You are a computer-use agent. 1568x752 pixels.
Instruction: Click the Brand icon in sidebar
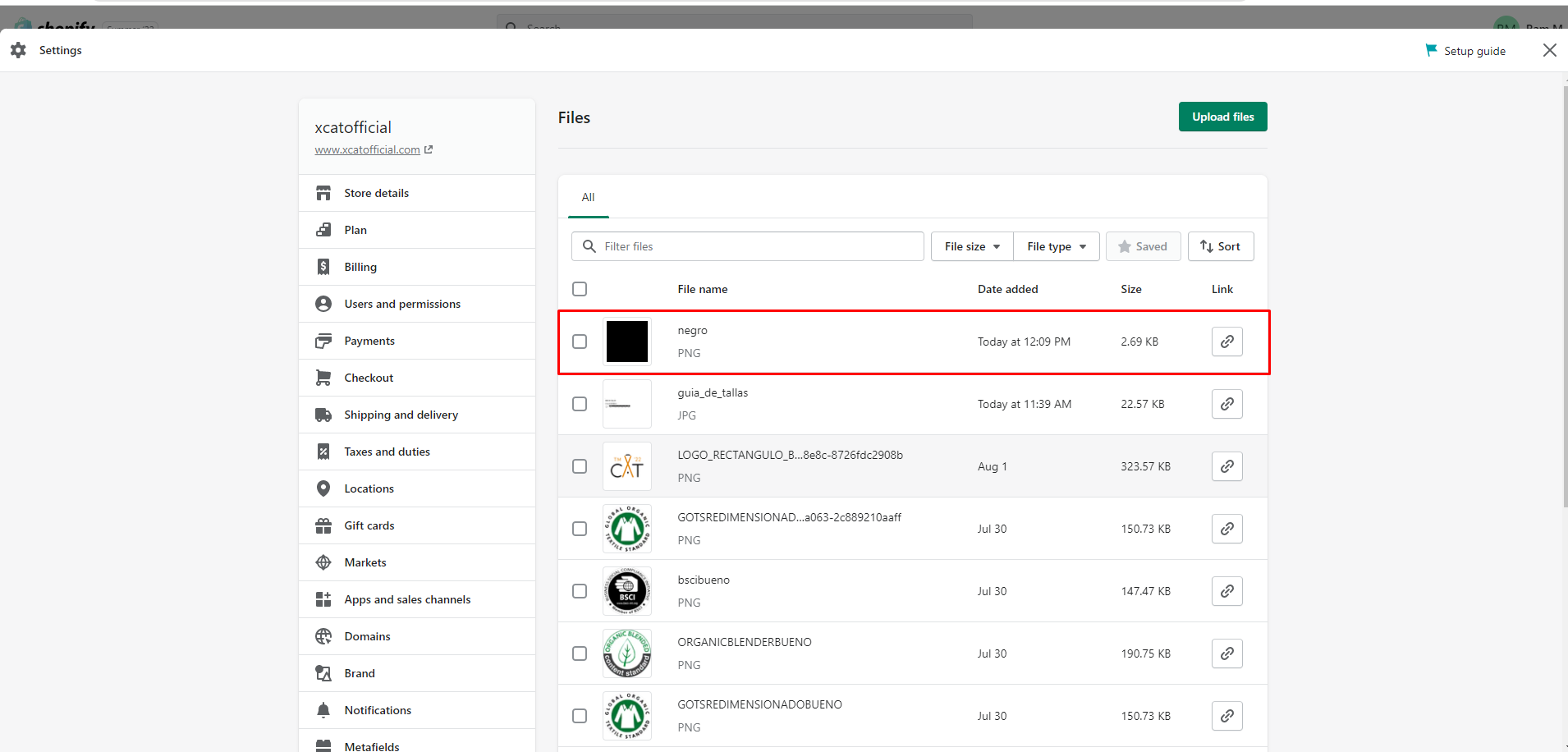[323, 673]
